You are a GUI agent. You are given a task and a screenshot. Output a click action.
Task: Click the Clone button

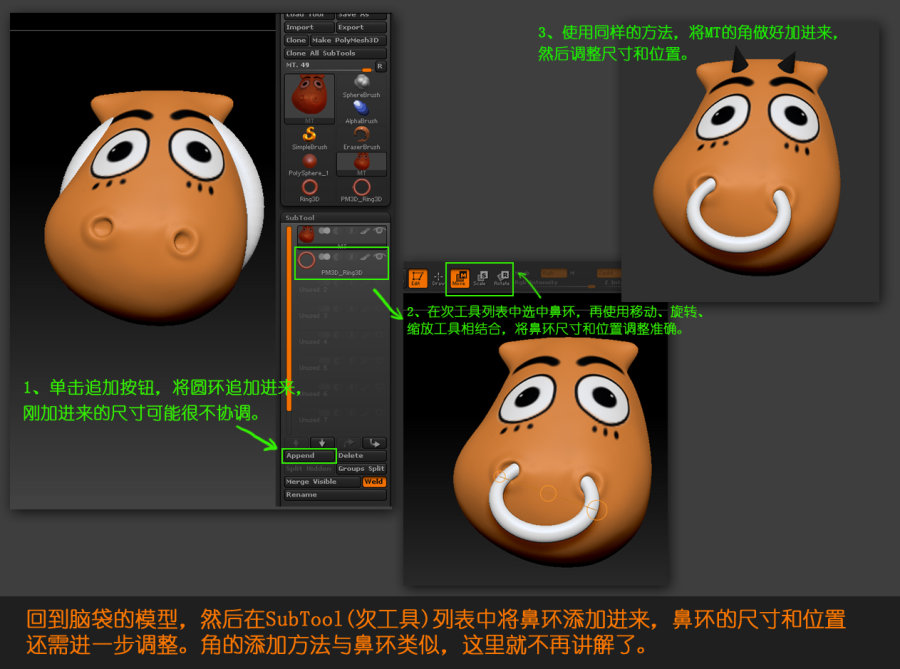(296, 40)
